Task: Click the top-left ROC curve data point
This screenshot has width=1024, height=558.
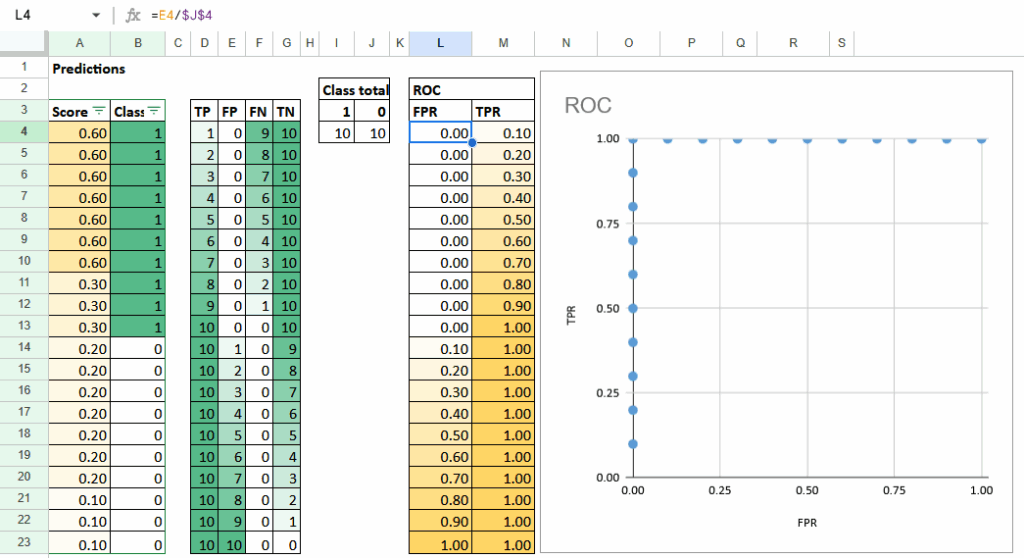Action: [x=633, y=139]
